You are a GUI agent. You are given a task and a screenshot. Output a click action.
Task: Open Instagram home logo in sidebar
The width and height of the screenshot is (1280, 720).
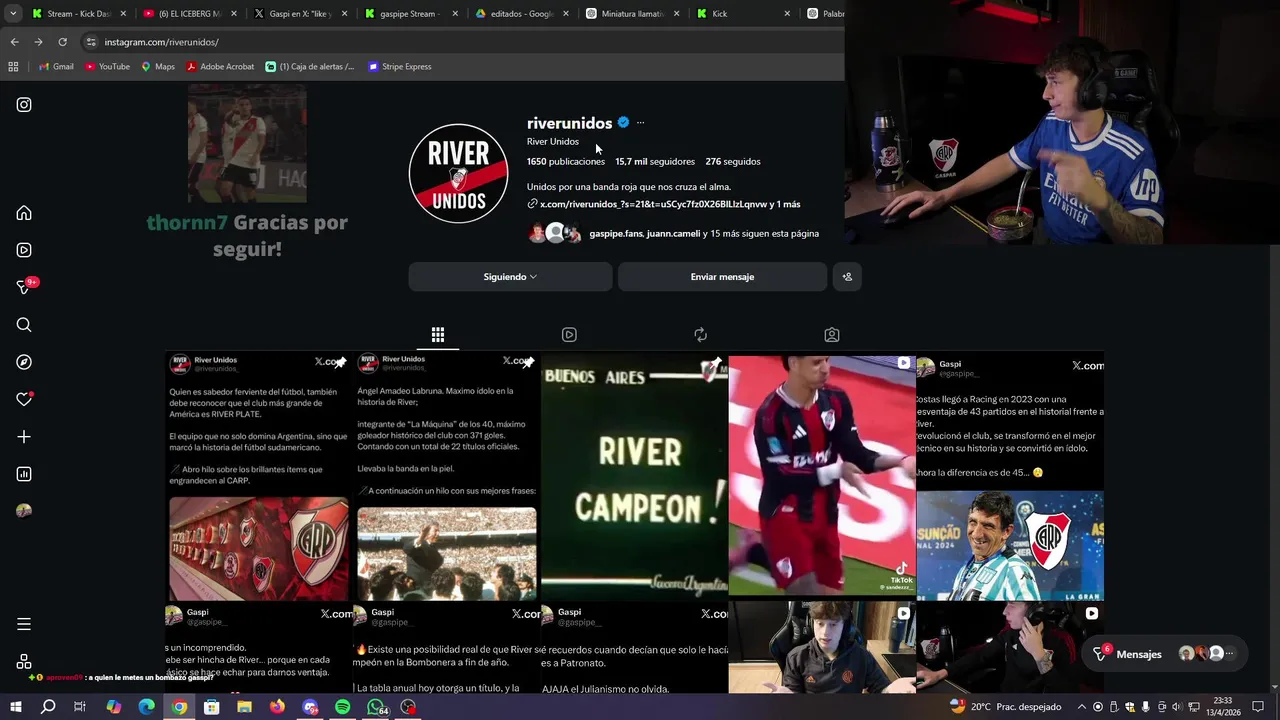tap(24, 105)
